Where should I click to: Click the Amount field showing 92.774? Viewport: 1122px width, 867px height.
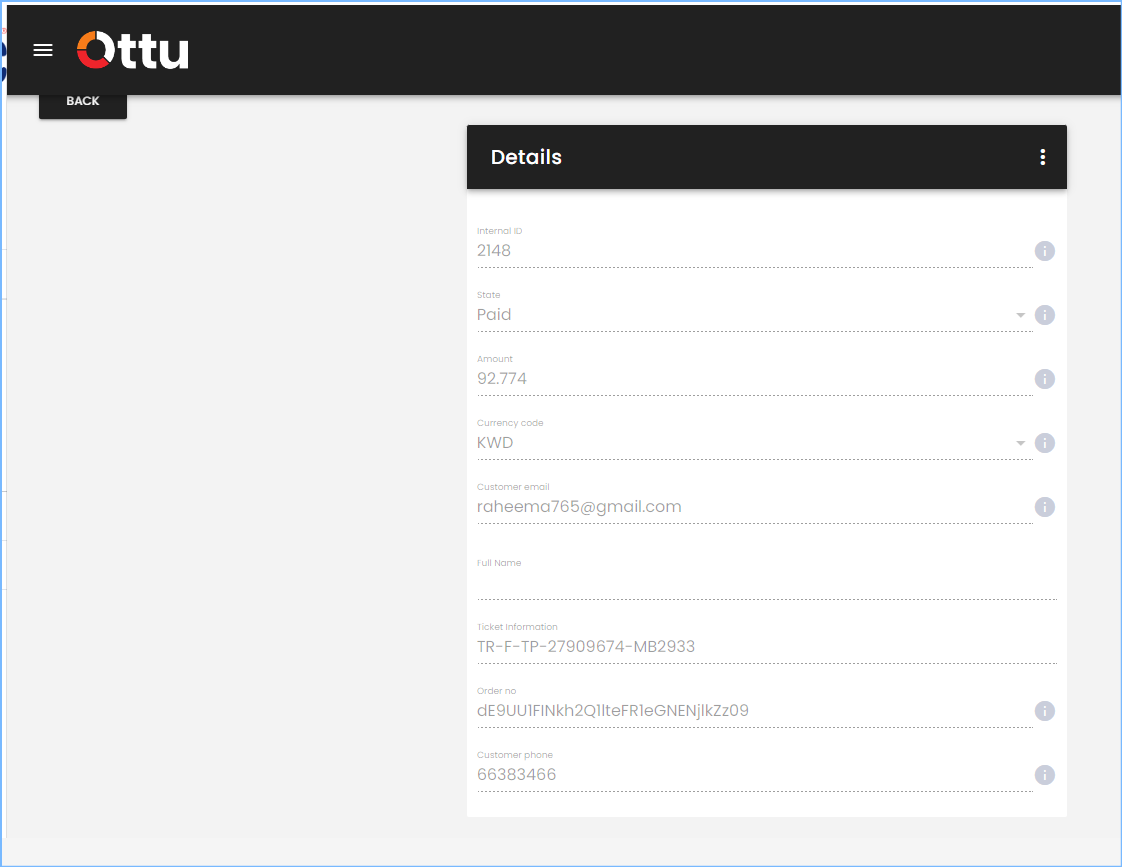point(755,379)
